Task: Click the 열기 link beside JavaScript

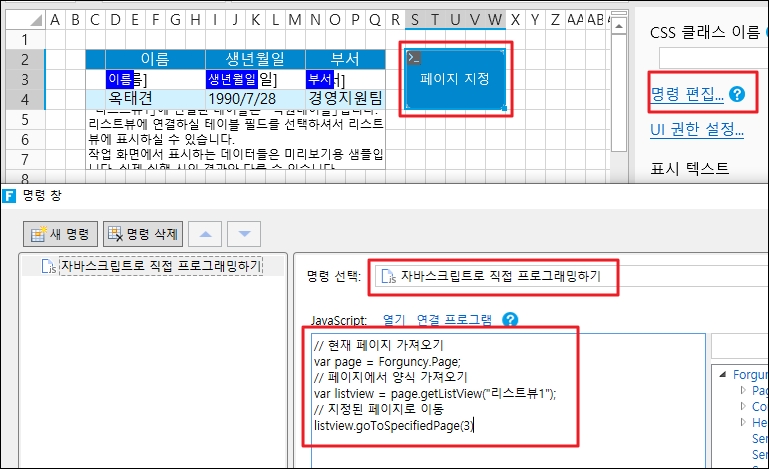Action: 393,320
